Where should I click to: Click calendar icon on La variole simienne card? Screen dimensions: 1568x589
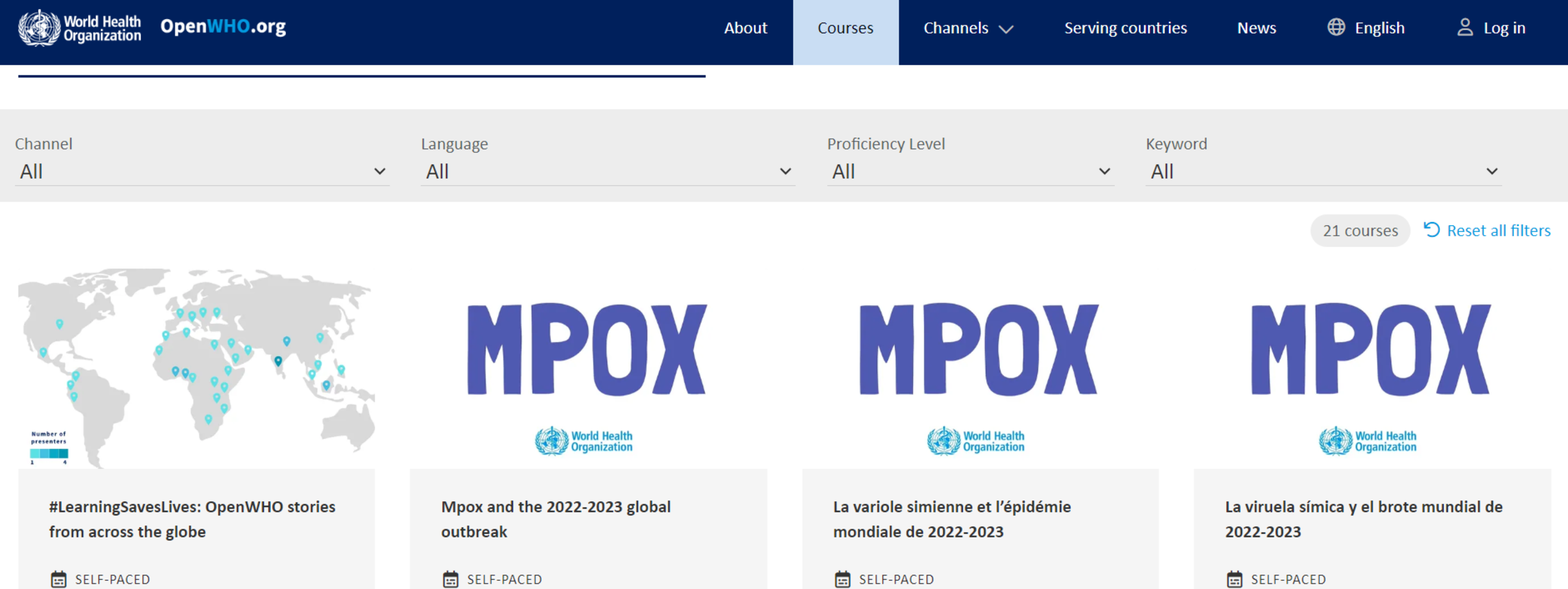tap(842, 579)
